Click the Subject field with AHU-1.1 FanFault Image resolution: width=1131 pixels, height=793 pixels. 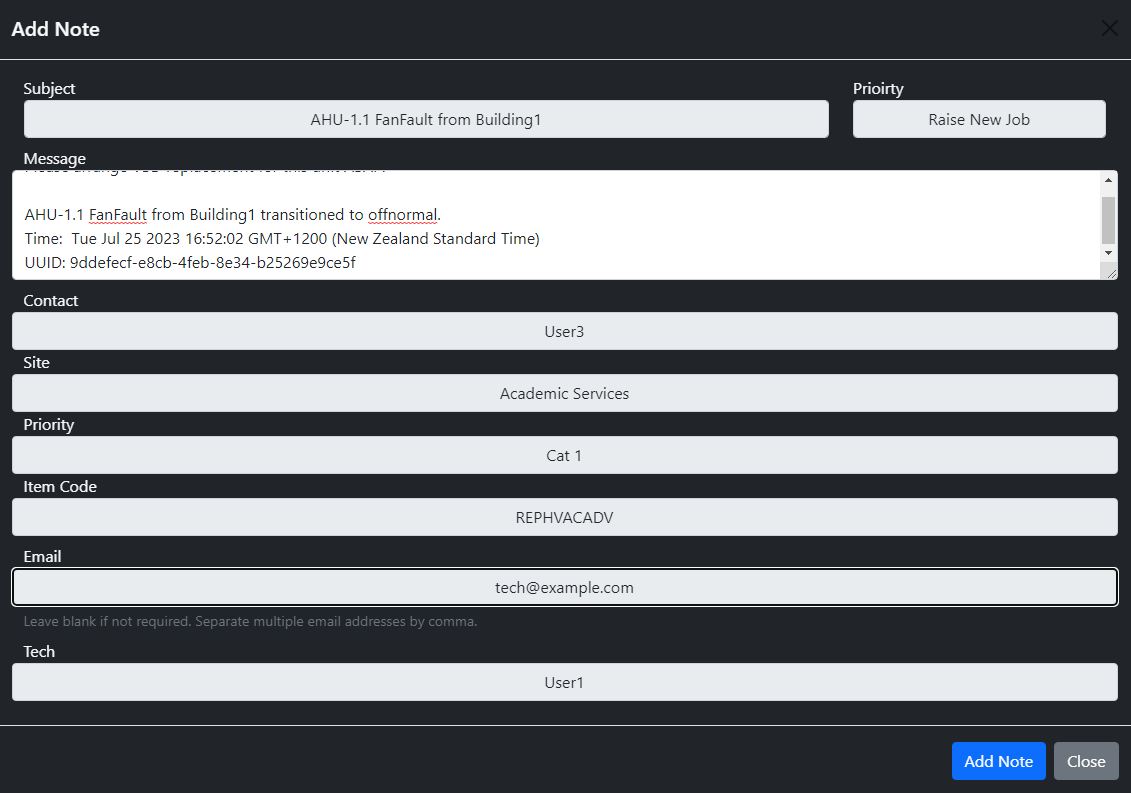click(x=426, y=119)
